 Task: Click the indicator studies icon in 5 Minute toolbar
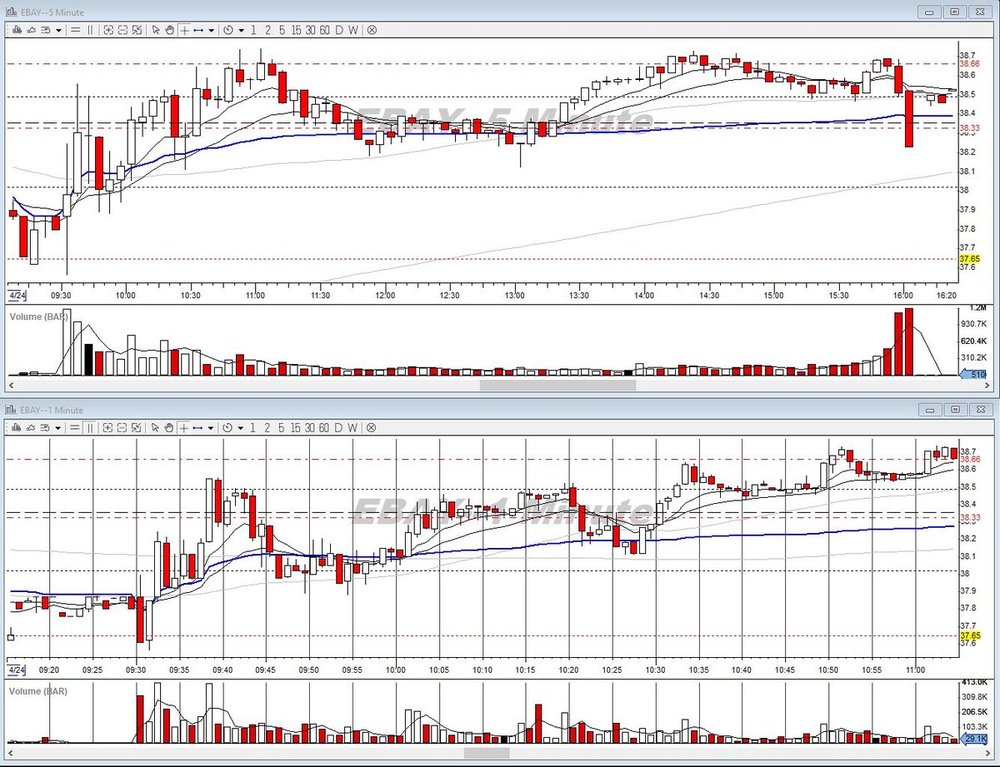[31, 30]
